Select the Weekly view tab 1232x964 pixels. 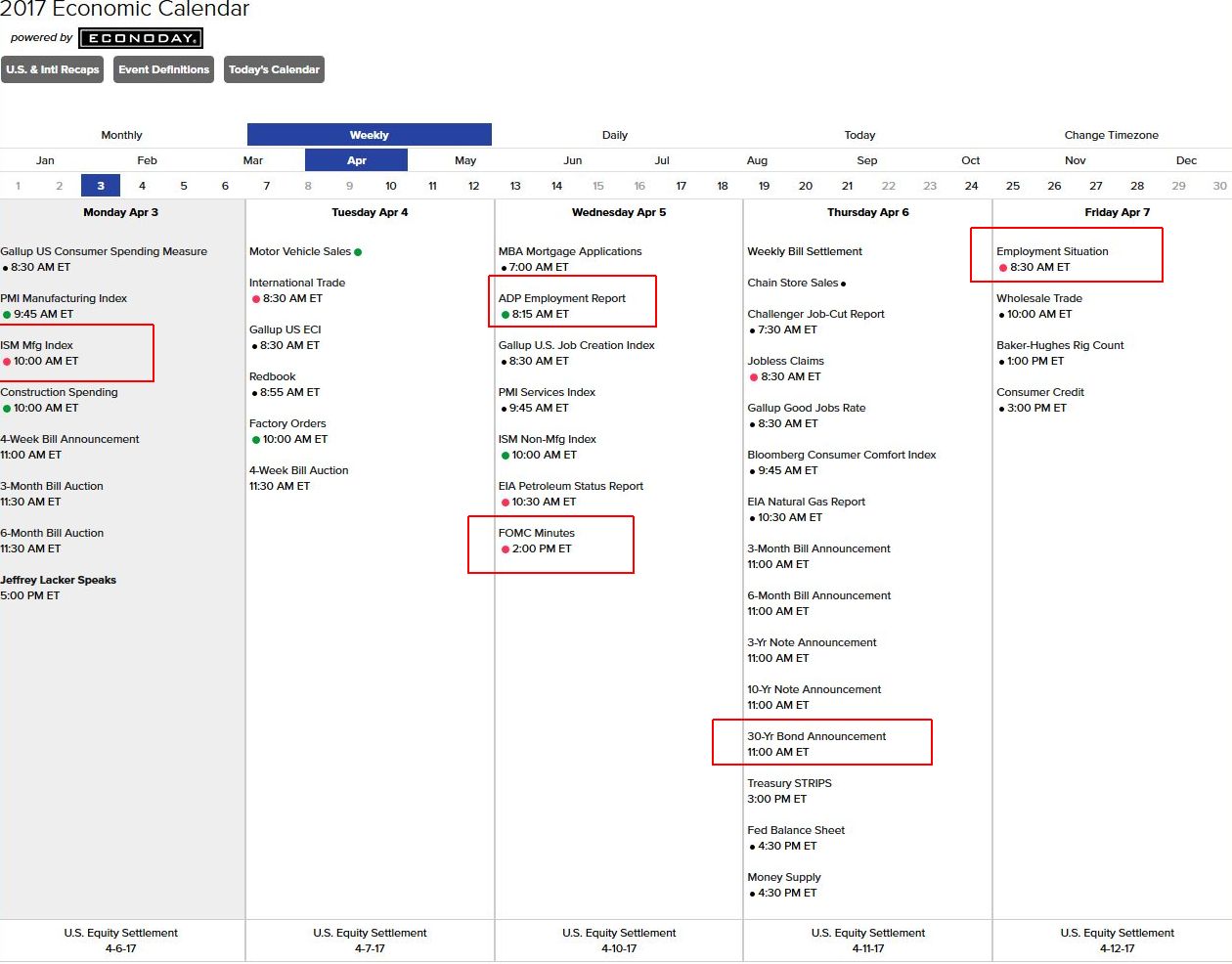click(x=370, y=135)
